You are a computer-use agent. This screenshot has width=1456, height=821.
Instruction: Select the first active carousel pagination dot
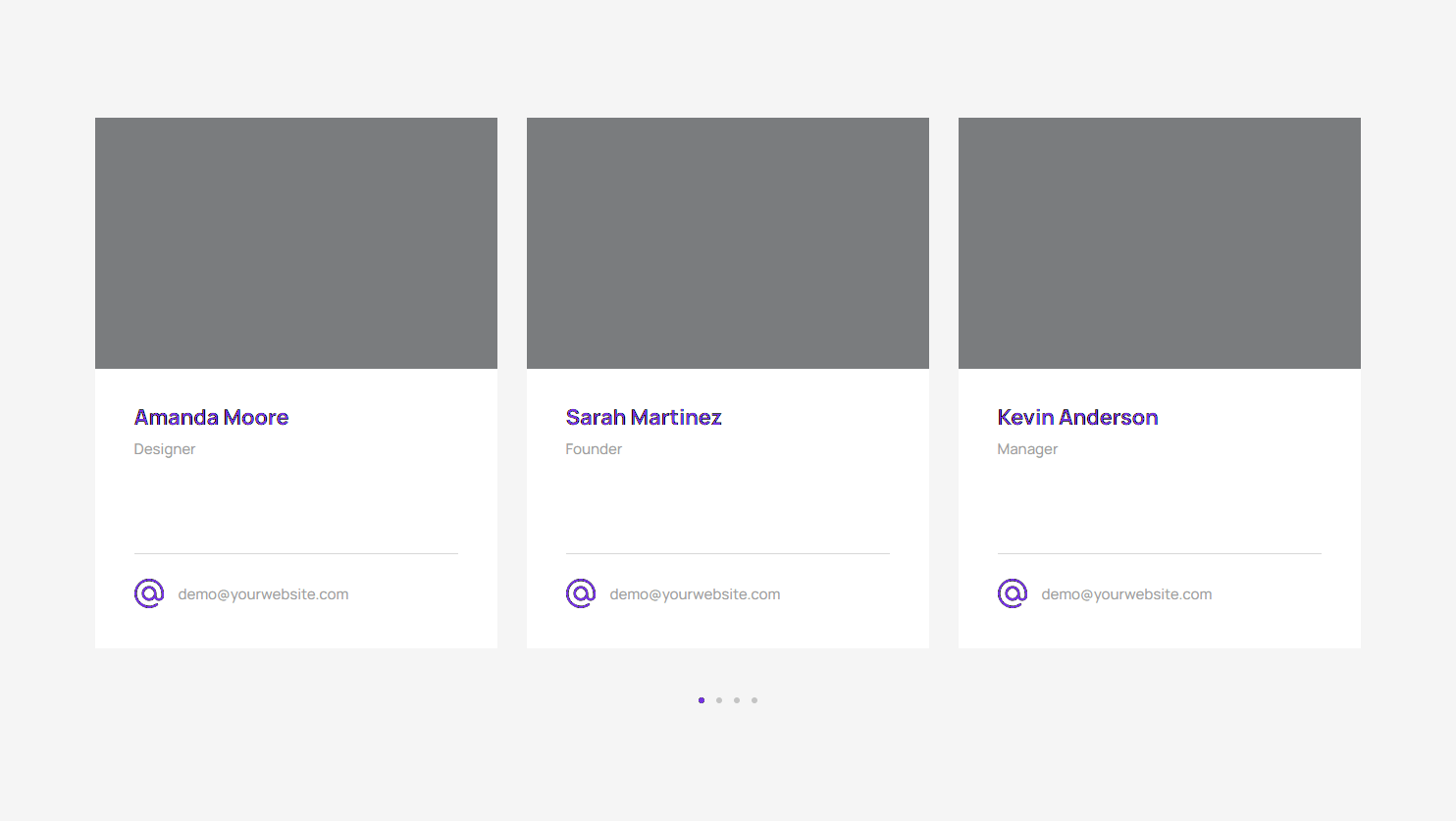click(x=702, y=700)
